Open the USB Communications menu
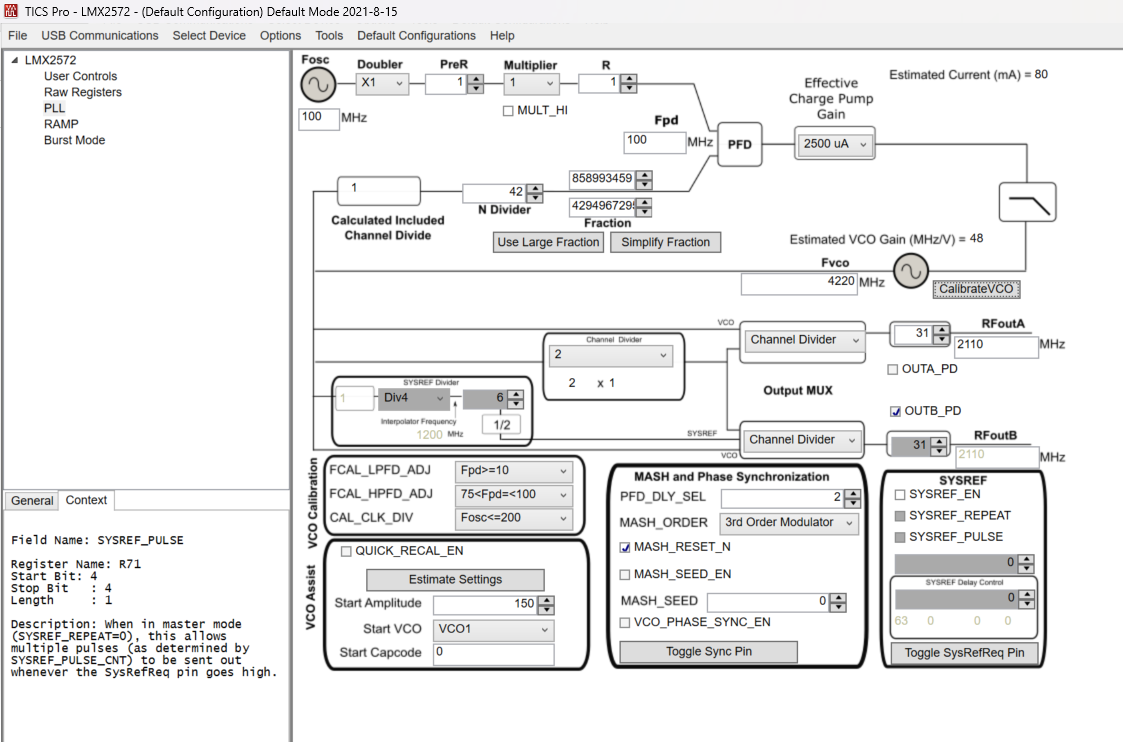This screenshot has height=742, width=1123. pos(100,36)
